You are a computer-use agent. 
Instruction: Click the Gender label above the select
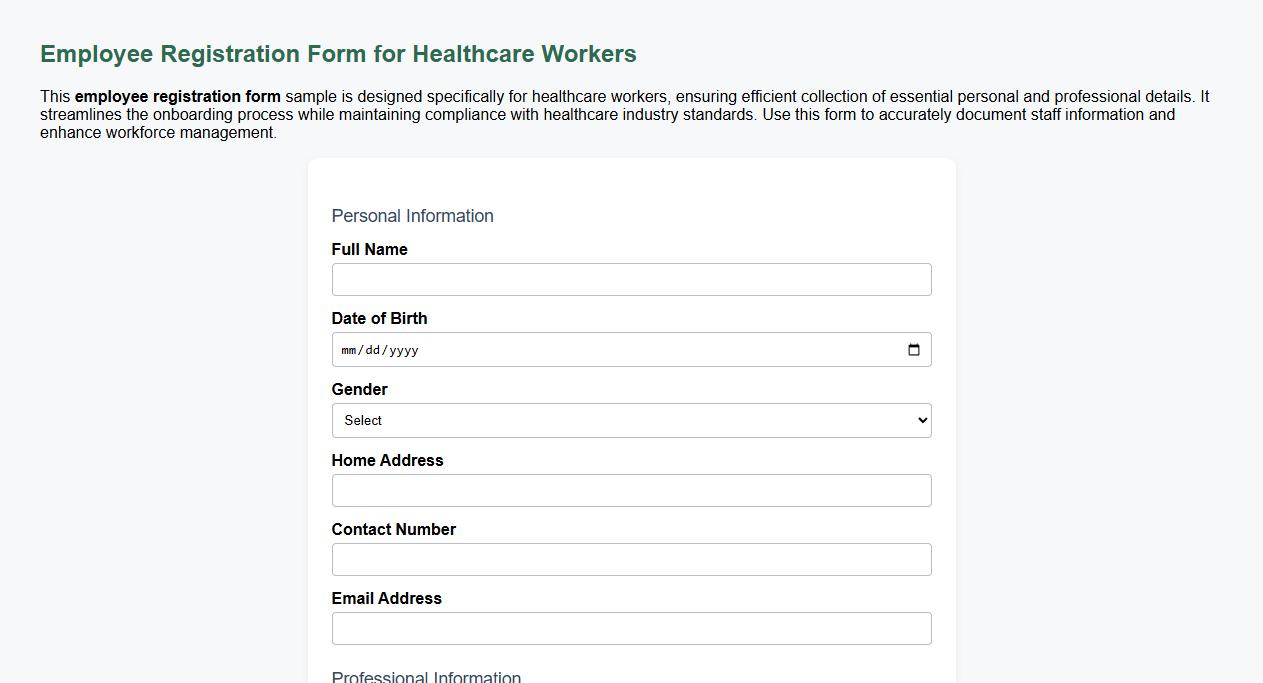359,389
